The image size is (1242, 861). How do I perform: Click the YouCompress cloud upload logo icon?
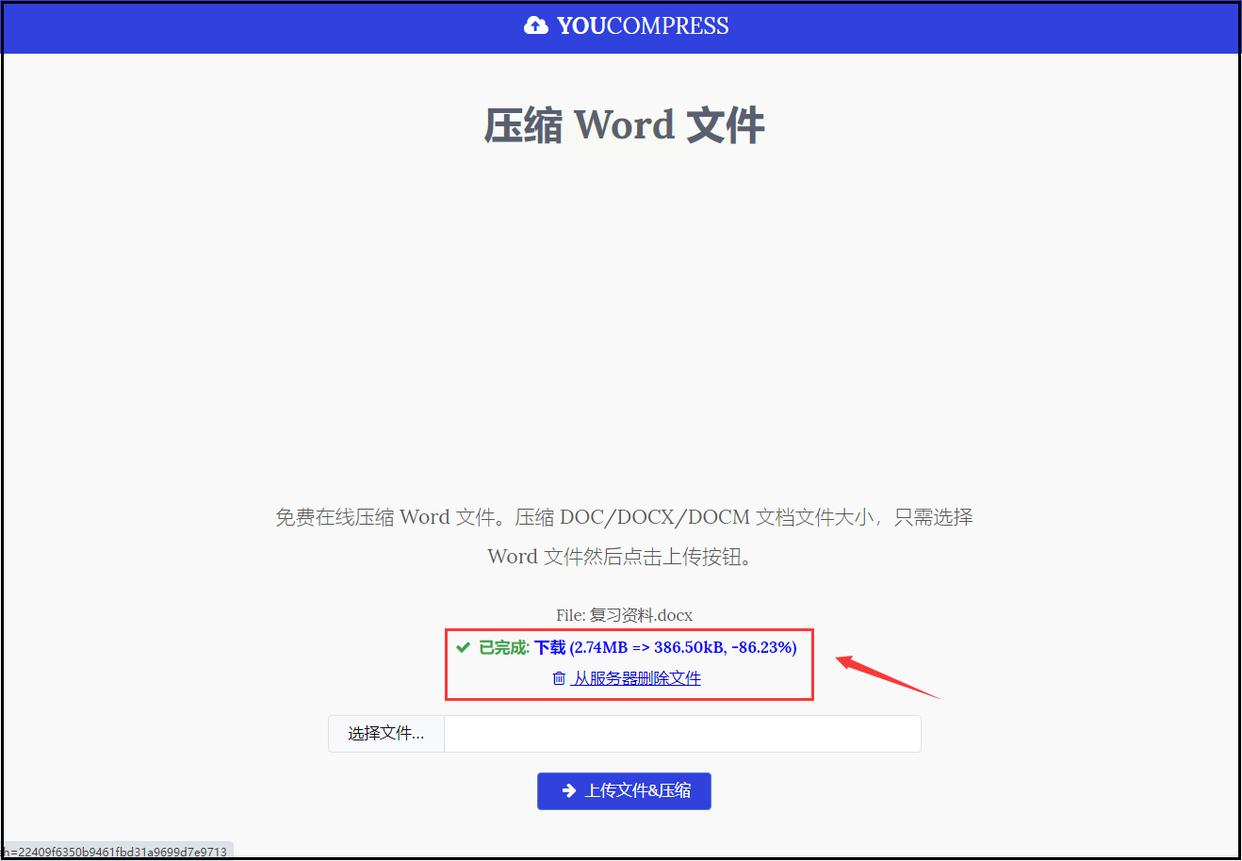[535, 26]
